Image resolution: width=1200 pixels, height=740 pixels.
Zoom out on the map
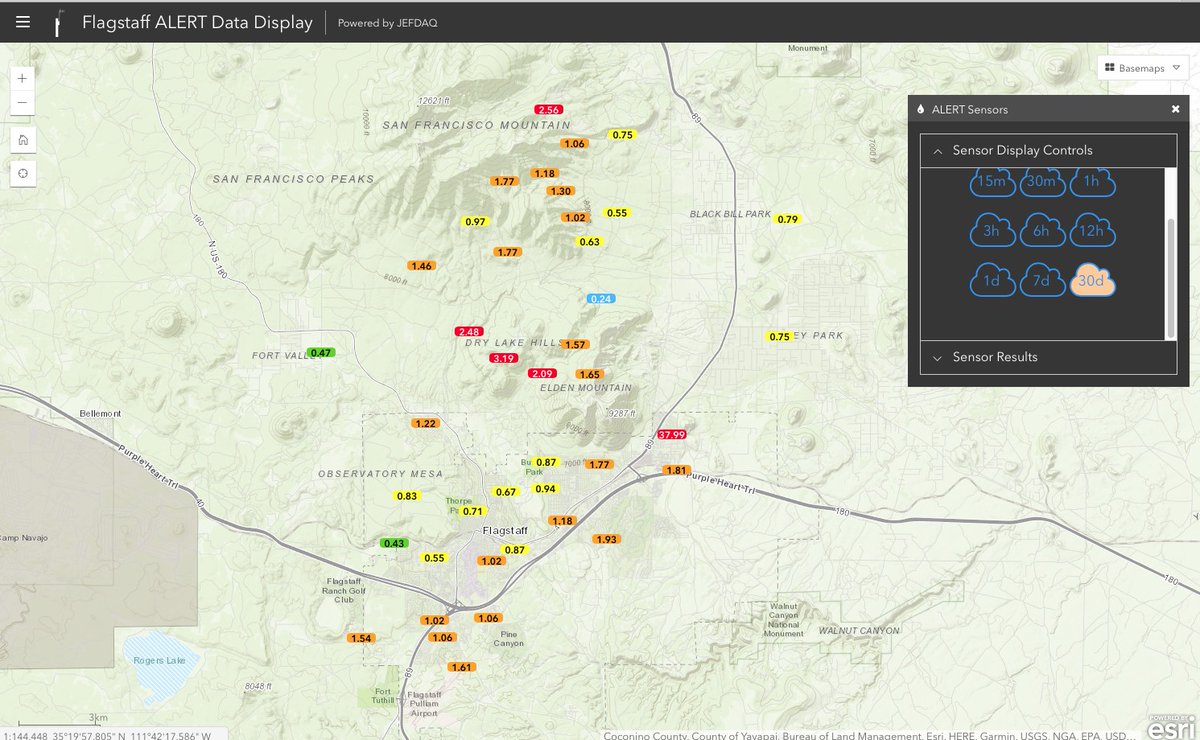point(22,102)
